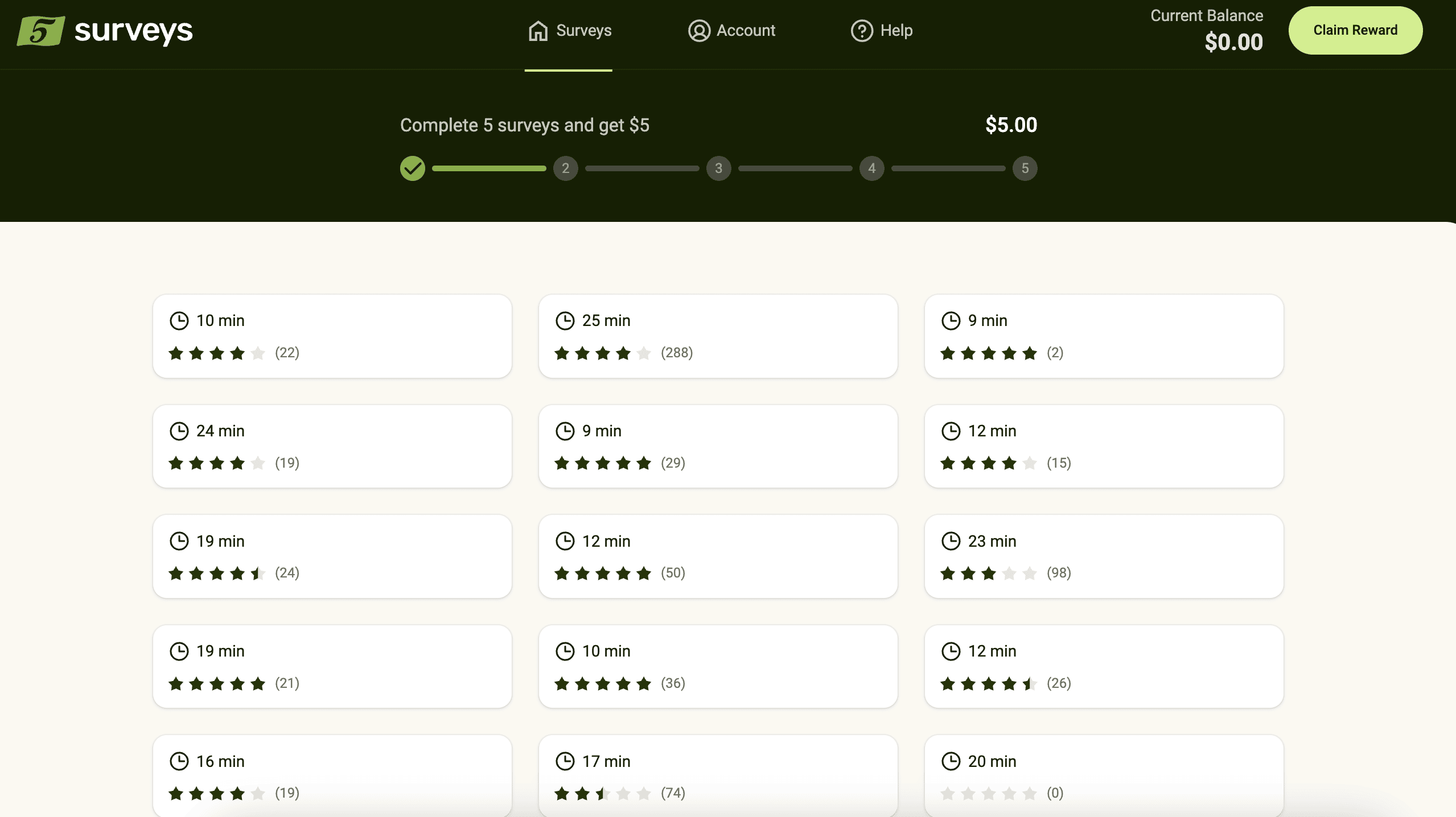This screenshot has width=1456, height=817.
Task: Click the Current Balance amount
Action: click(x=1233, y=42)
